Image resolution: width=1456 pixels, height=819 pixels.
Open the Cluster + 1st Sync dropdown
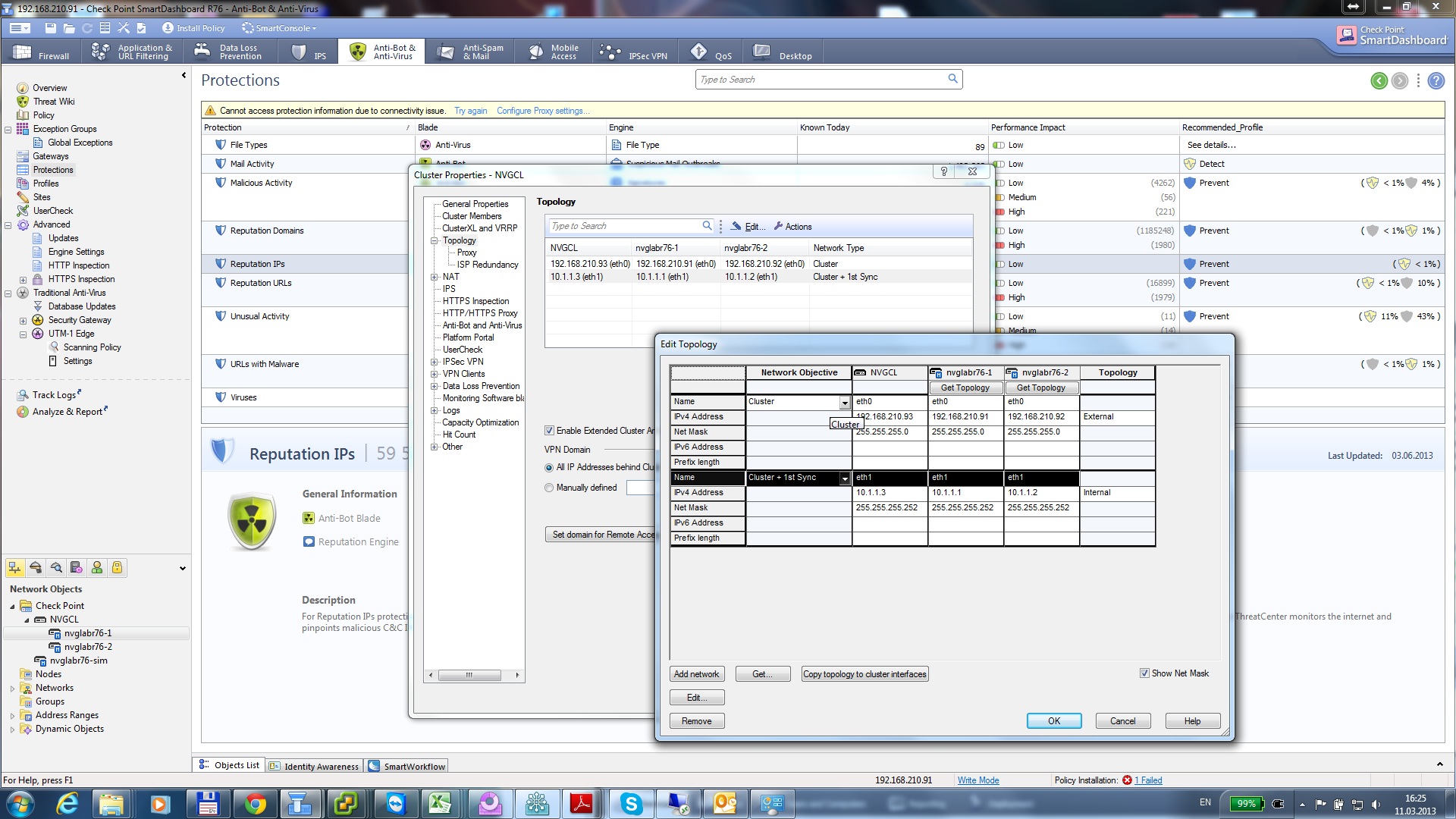click(x=845, y=479)
